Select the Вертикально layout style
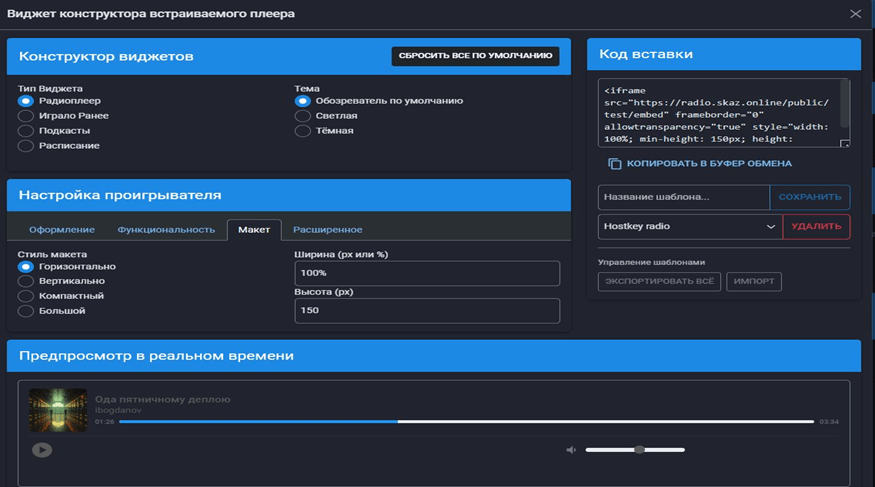Image resolution: width=875 pixels, height=487 pixels. pyautogui.click(x=26, y=281)
